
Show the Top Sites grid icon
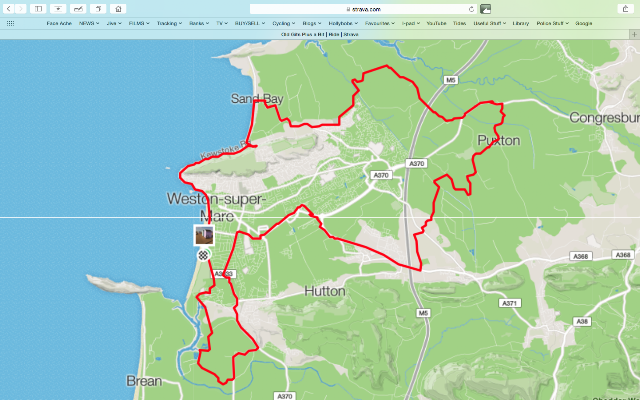coord(11,23)
